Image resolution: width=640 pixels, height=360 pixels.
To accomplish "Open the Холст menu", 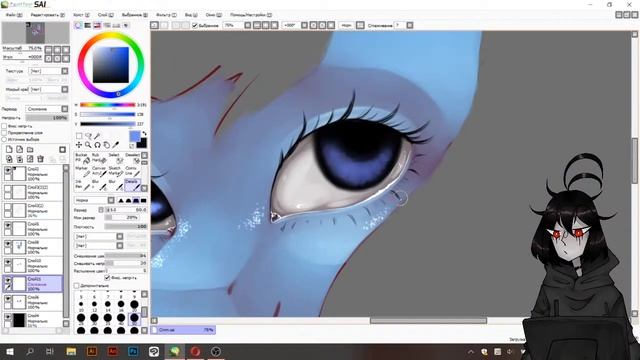I will [x=81, y=15].
